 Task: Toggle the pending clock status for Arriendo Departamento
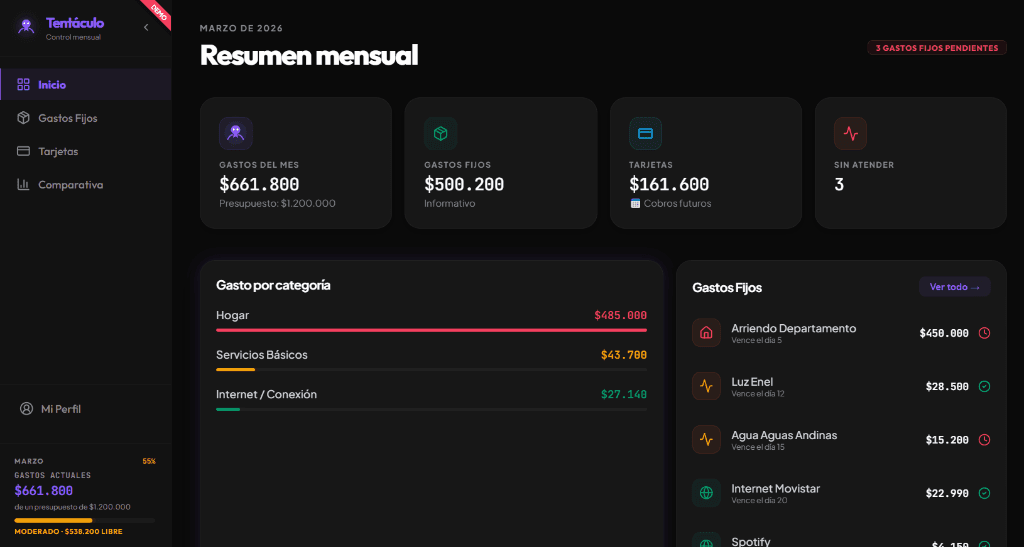point(984,333)
